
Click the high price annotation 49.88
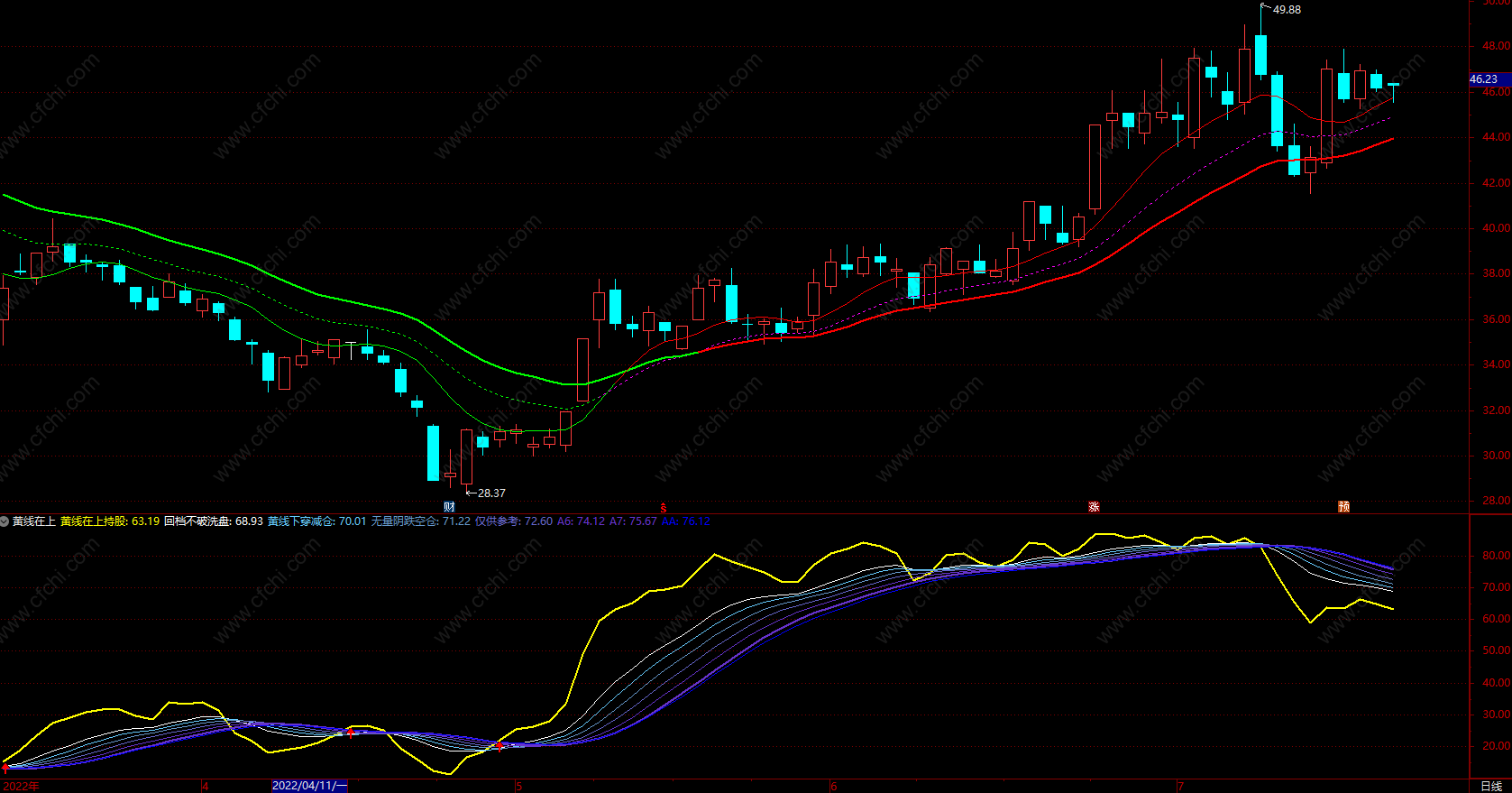pos(1287,10)
